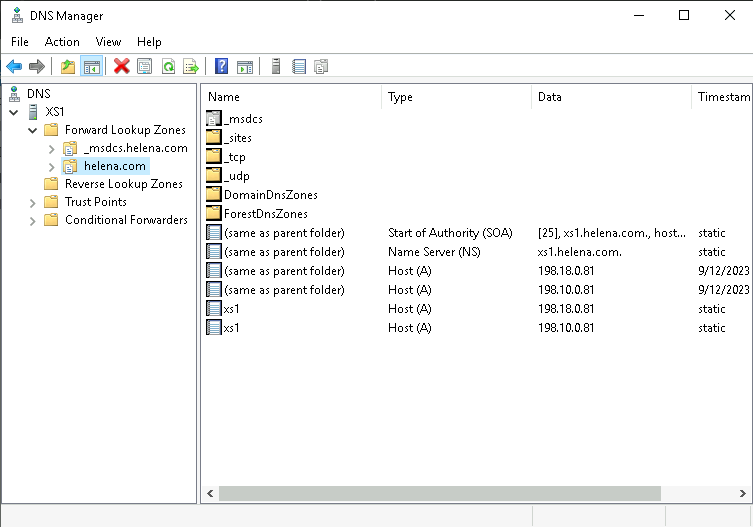Click the green Refresh toolbar icon

pos(168,67)
